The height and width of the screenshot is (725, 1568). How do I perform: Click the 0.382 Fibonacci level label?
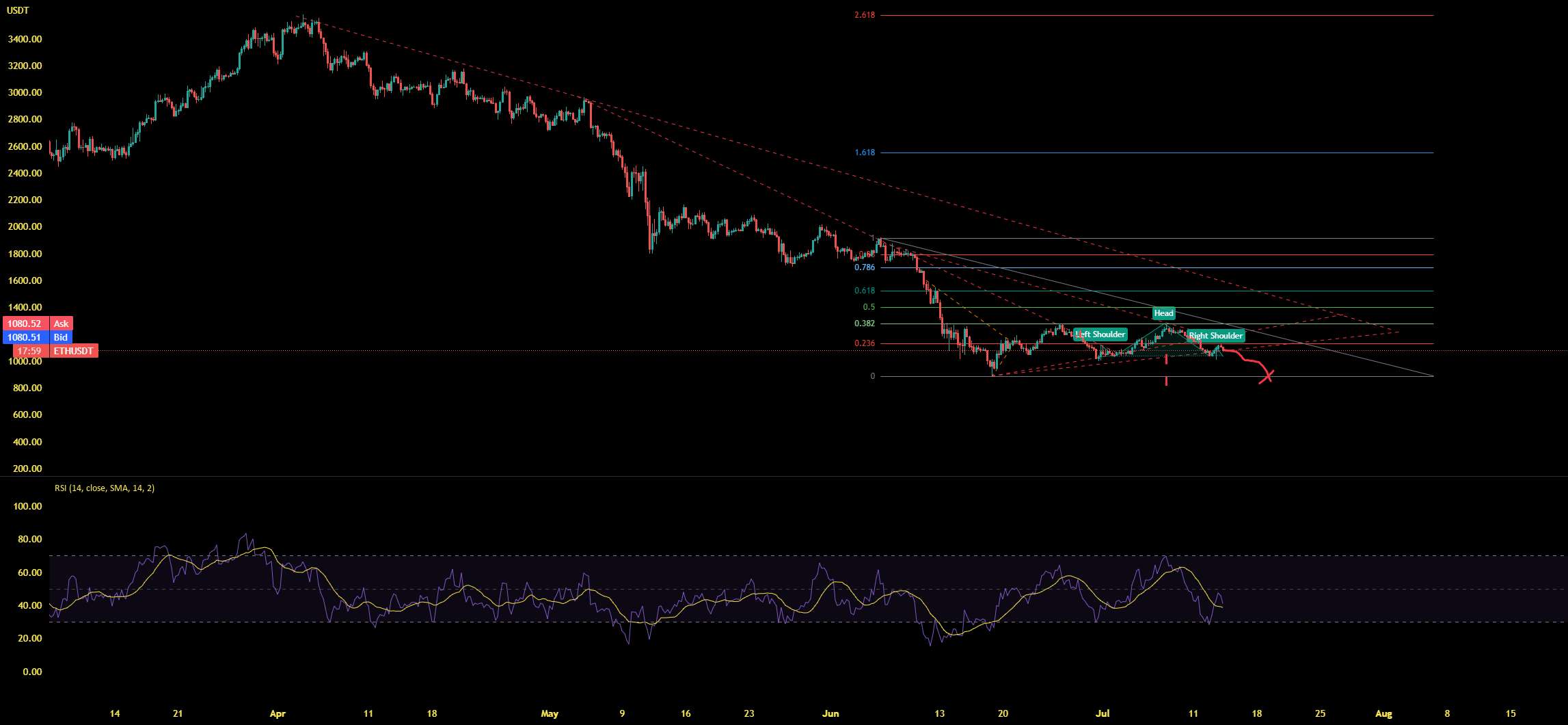(864, 324)
